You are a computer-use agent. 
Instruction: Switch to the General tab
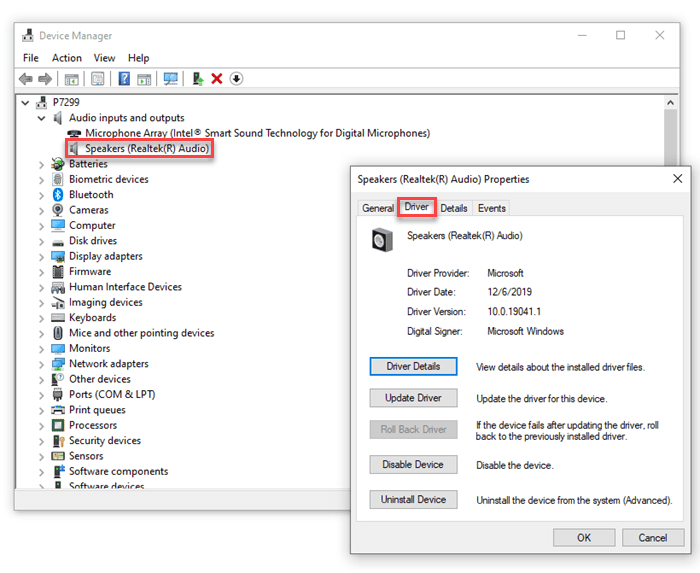[x=378, y=208]
